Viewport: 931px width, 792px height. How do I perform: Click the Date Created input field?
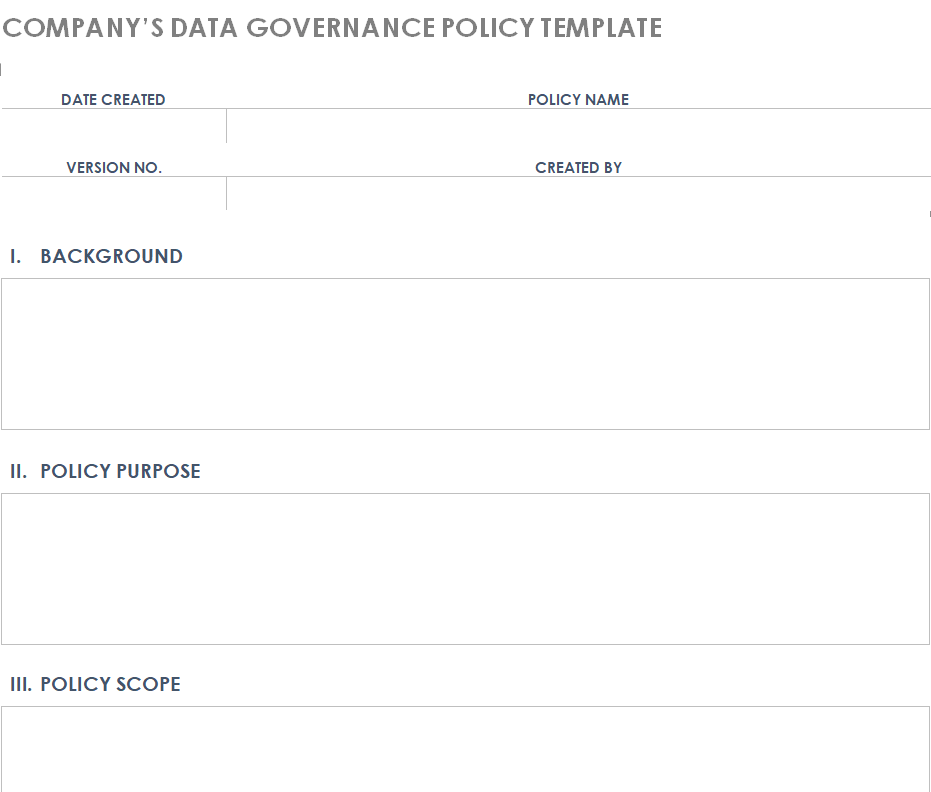(113, 126)
